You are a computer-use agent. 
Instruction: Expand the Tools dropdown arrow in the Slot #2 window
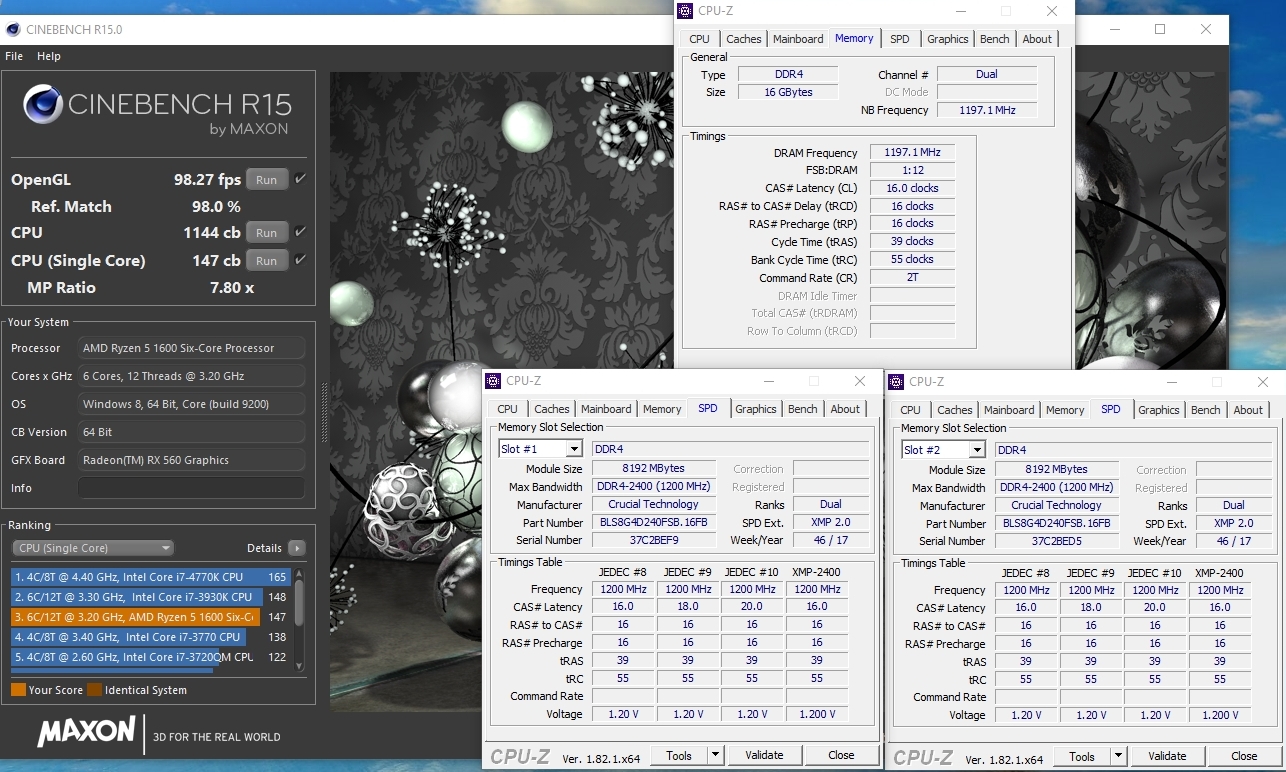[1118, 756]
